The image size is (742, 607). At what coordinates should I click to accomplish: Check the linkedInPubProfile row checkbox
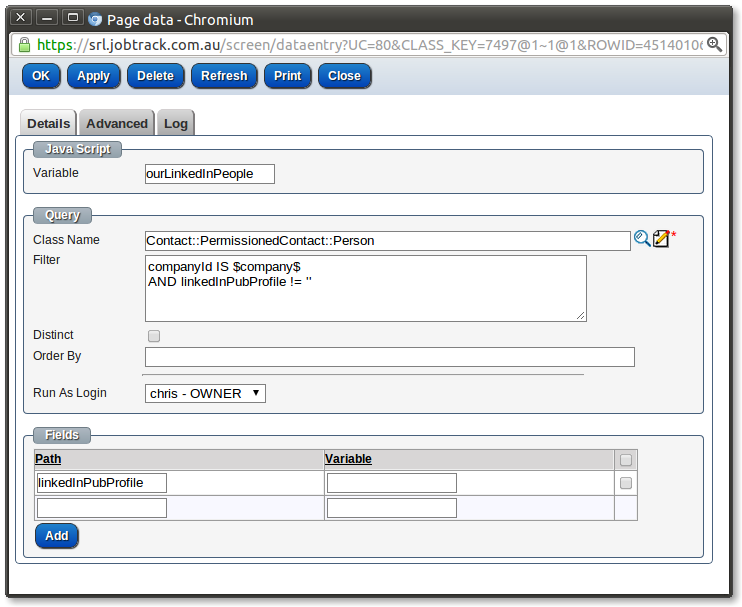click(626, 483)
